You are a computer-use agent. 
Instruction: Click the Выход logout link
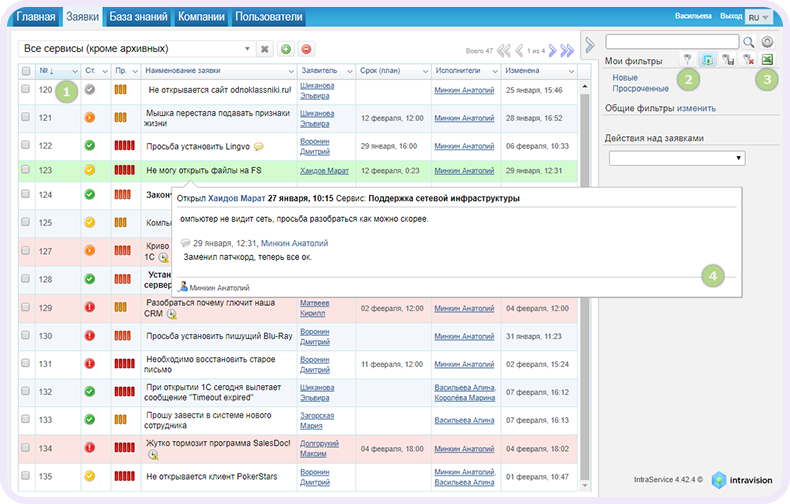731,16
